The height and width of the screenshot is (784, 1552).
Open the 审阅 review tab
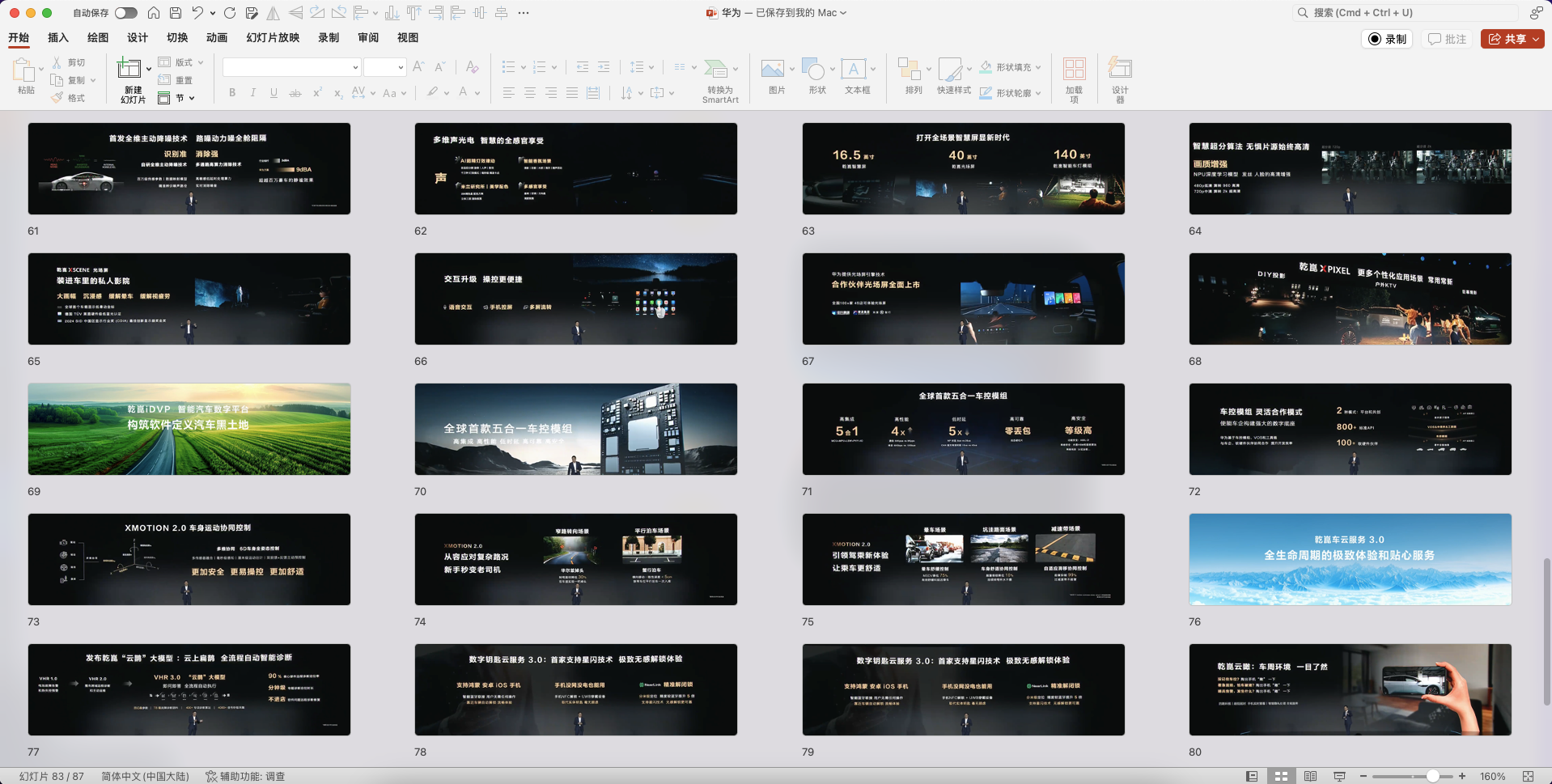(368, 37)
